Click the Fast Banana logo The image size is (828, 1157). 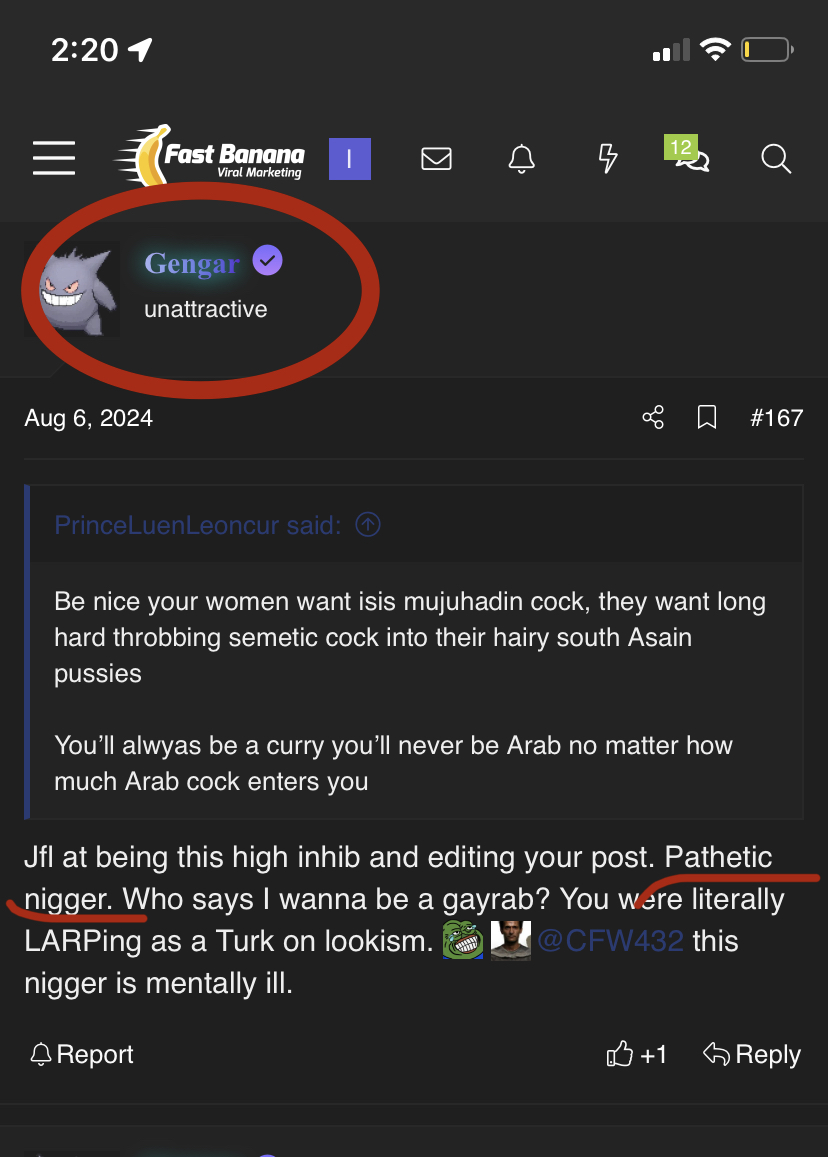(210, 156)
